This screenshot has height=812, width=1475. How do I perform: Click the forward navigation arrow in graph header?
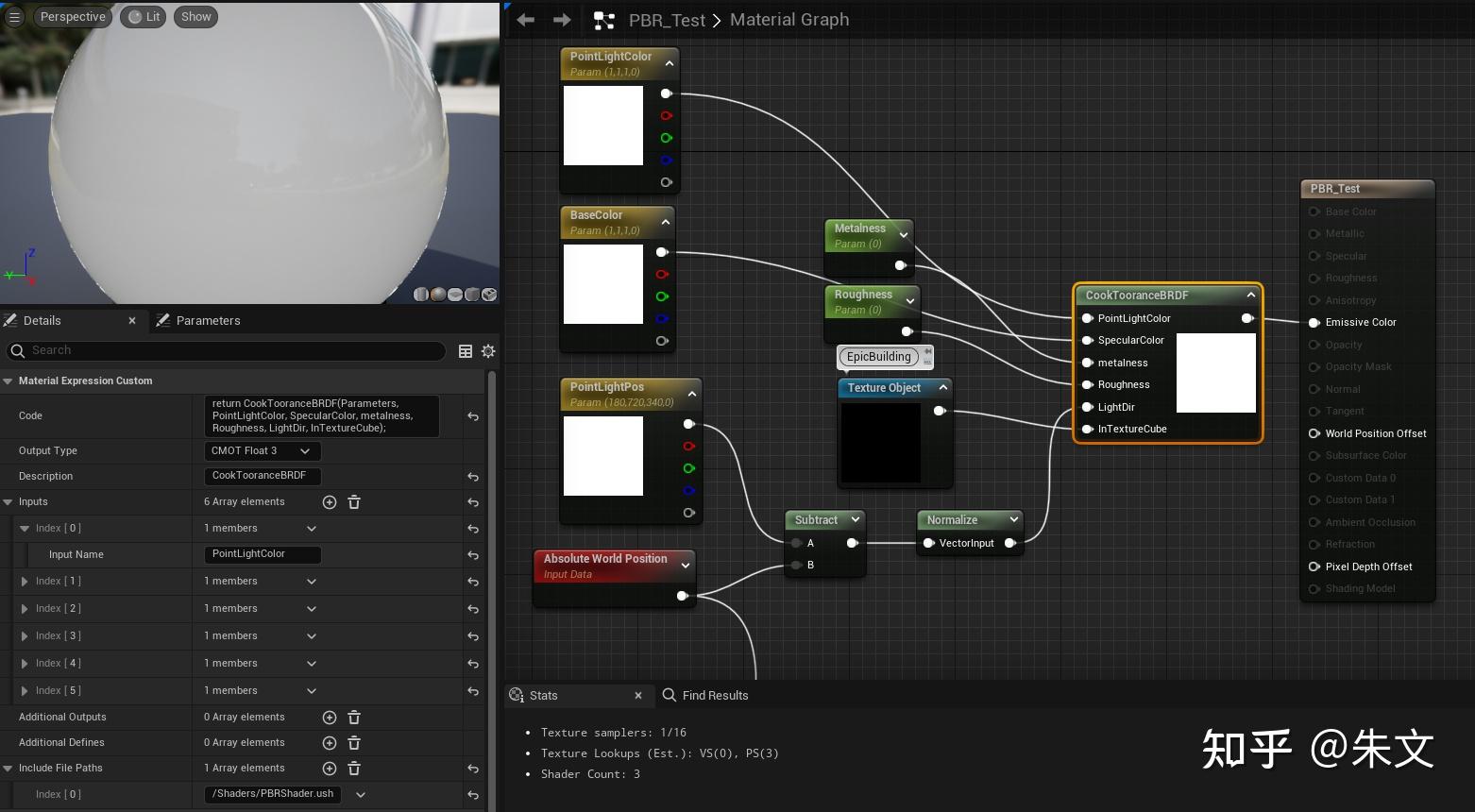coord(562,20)
